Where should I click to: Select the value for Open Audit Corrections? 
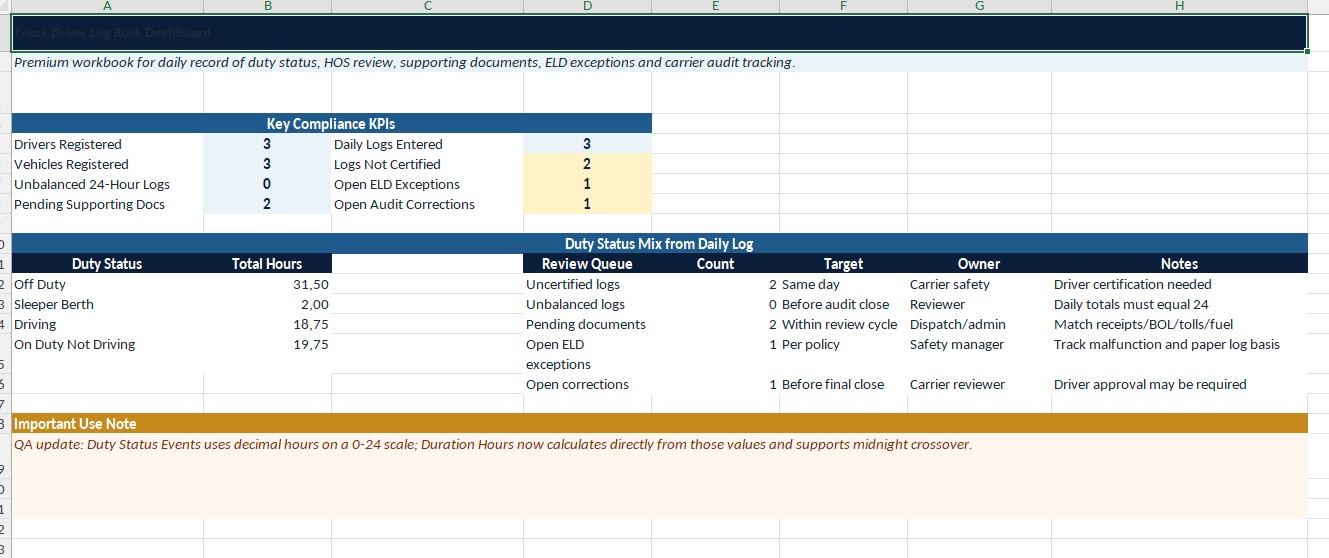tap(587, 204)
